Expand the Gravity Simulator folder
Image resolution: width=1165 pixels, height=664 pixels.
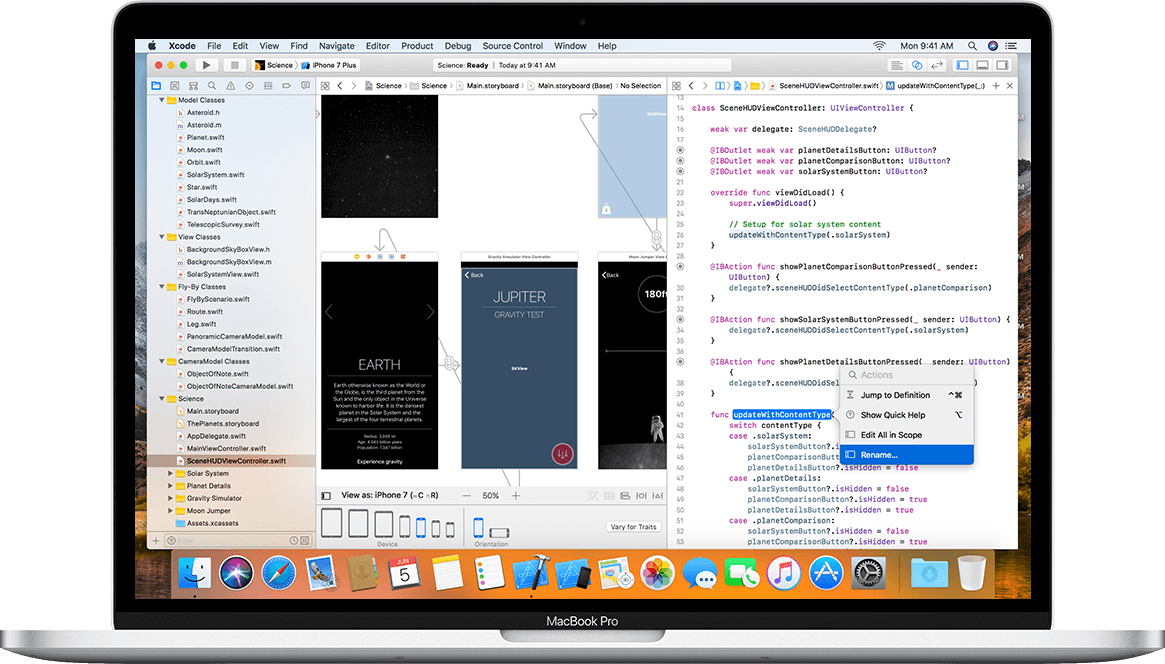171,498
